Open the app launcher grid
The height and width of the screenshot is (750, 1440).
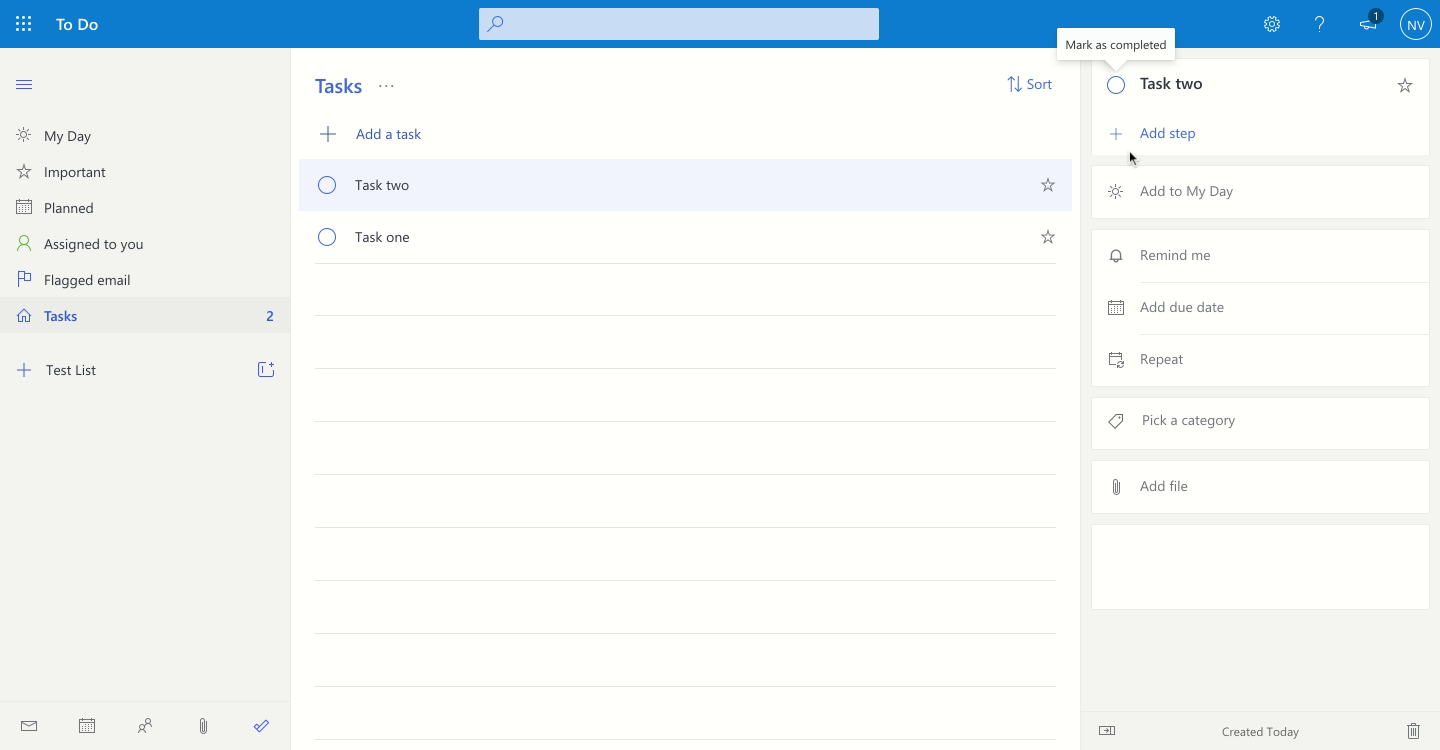tap(24, 24)
